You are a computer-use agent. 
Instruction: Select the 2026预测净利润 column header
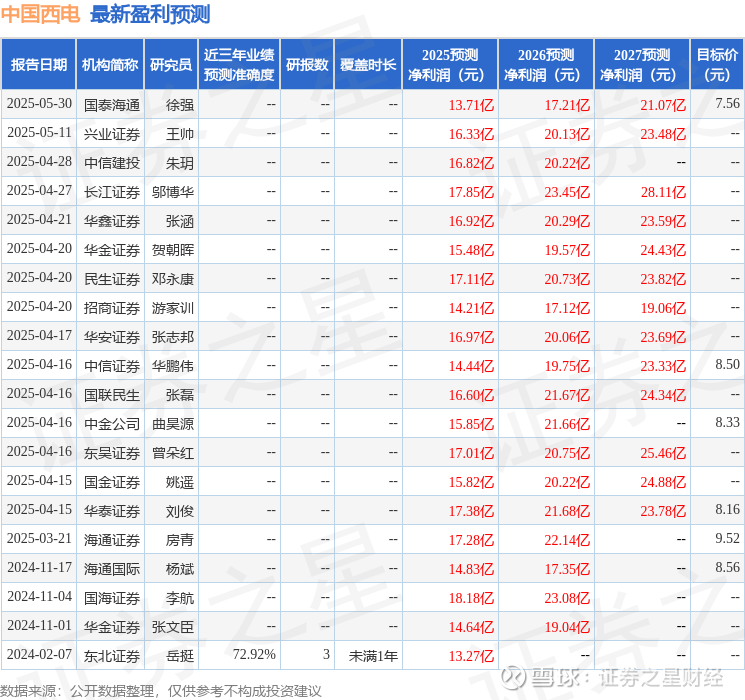point(546,65)
